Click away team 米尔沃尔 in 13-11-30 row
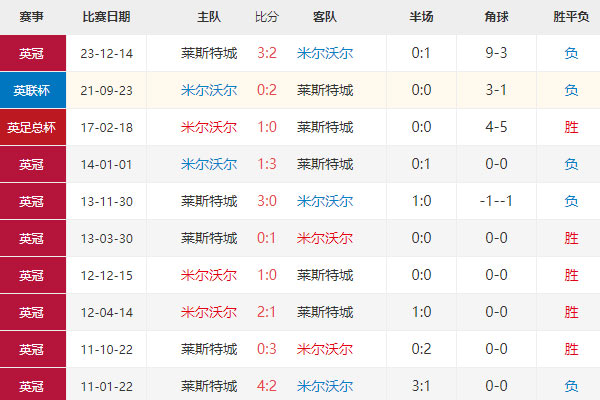Viewport: 600px width, 400px height. (324, 201)
